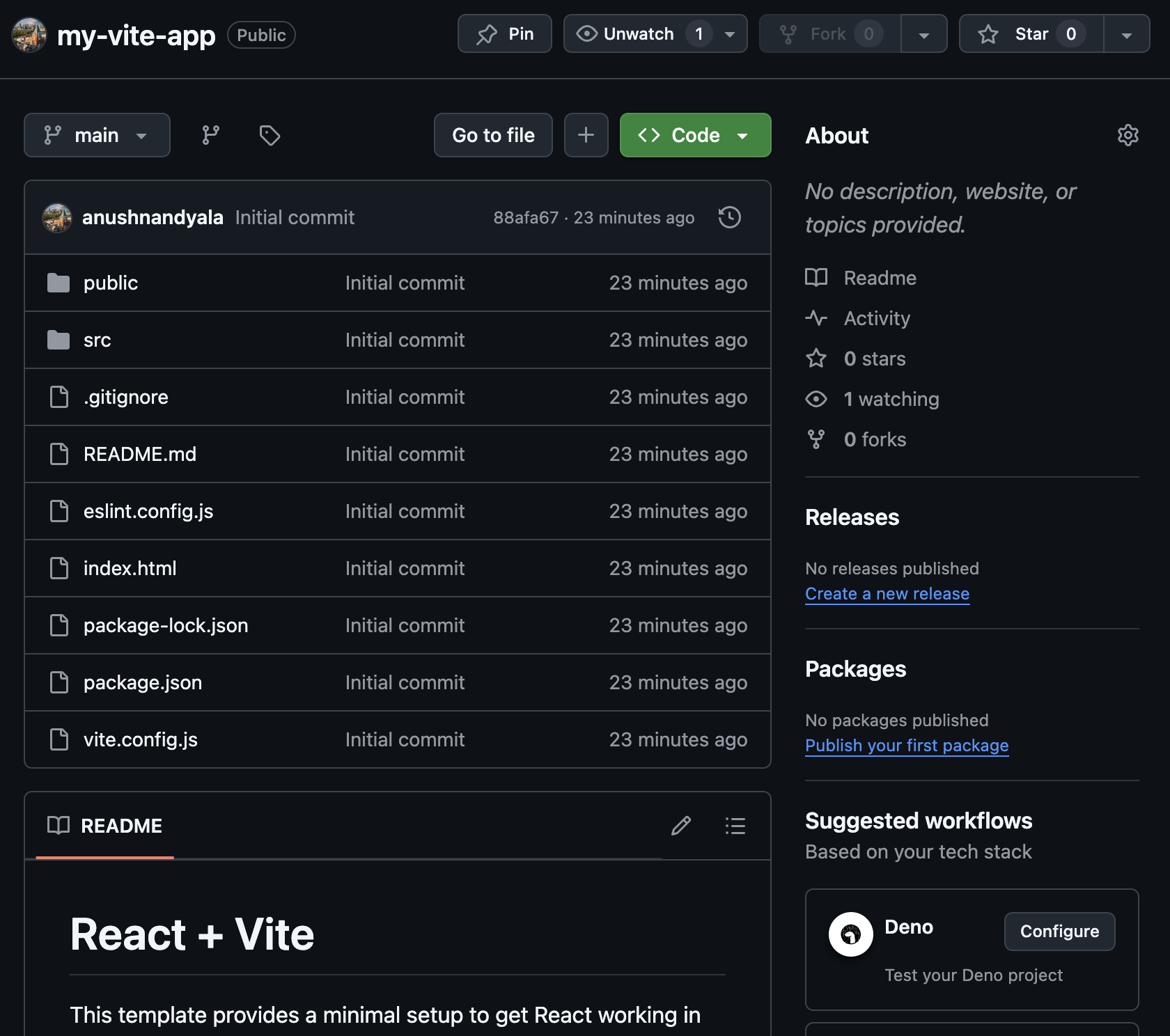Image resolution: width=1170 pixels, height=1036 pixels.
Task: Click the book icon beside Readme in About
Action: 816,278
